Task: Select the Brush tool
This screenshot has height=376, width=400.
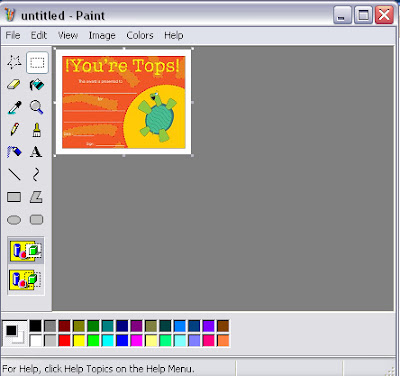Action: (37, 129)
